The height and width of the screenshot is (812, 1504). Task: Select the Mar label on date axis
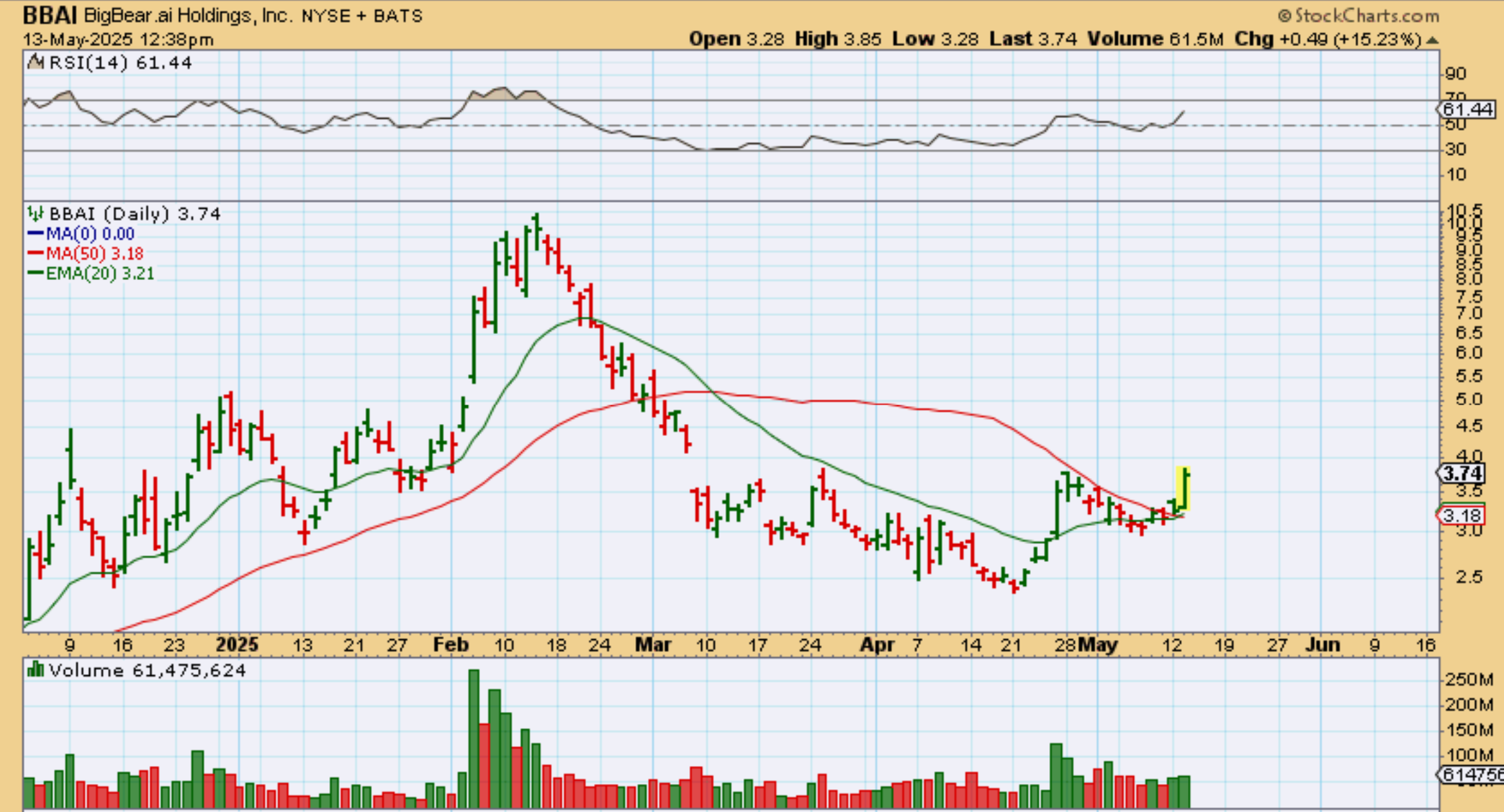[x=653, y=645]
